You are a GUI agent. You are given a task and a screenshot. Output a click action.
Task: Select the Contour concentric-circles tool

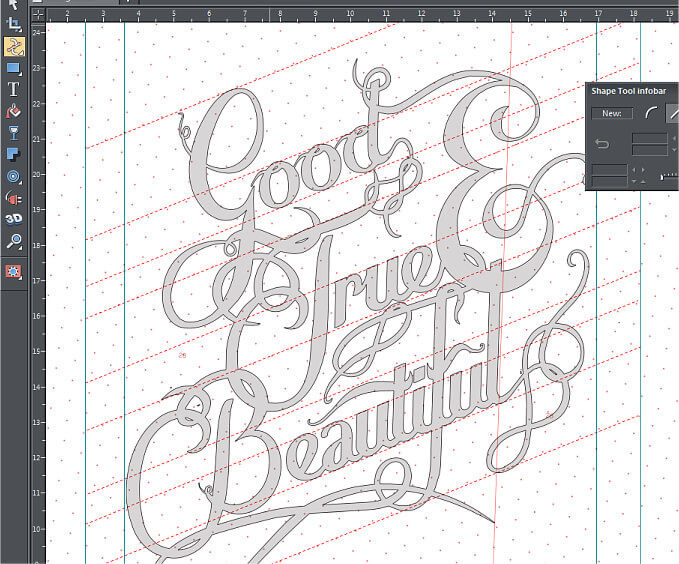coord(14,176)
